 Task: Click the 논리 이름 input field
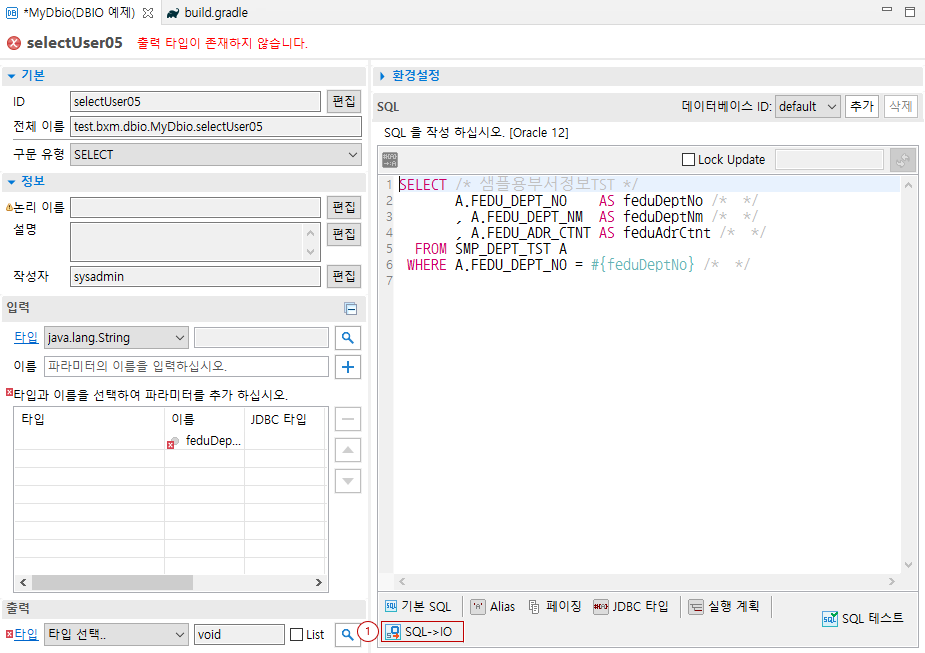[x=195, y=208]
